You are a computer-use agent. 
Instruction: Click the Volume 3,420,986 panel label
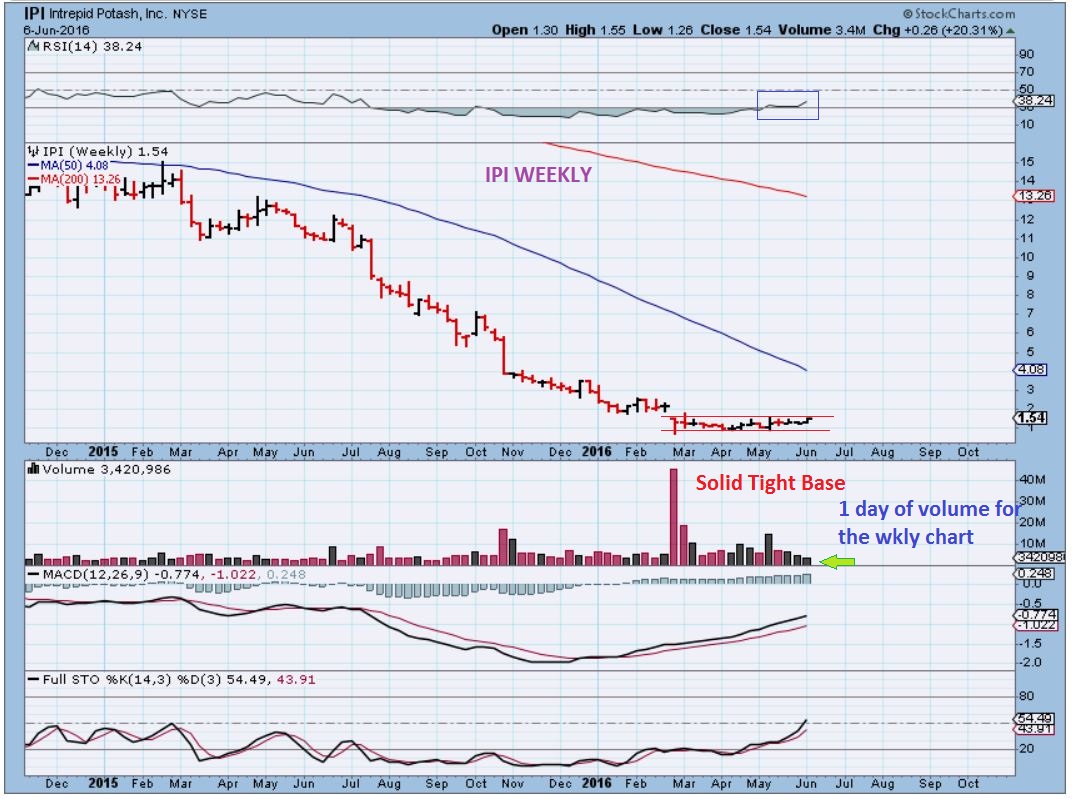pos(106,469)
